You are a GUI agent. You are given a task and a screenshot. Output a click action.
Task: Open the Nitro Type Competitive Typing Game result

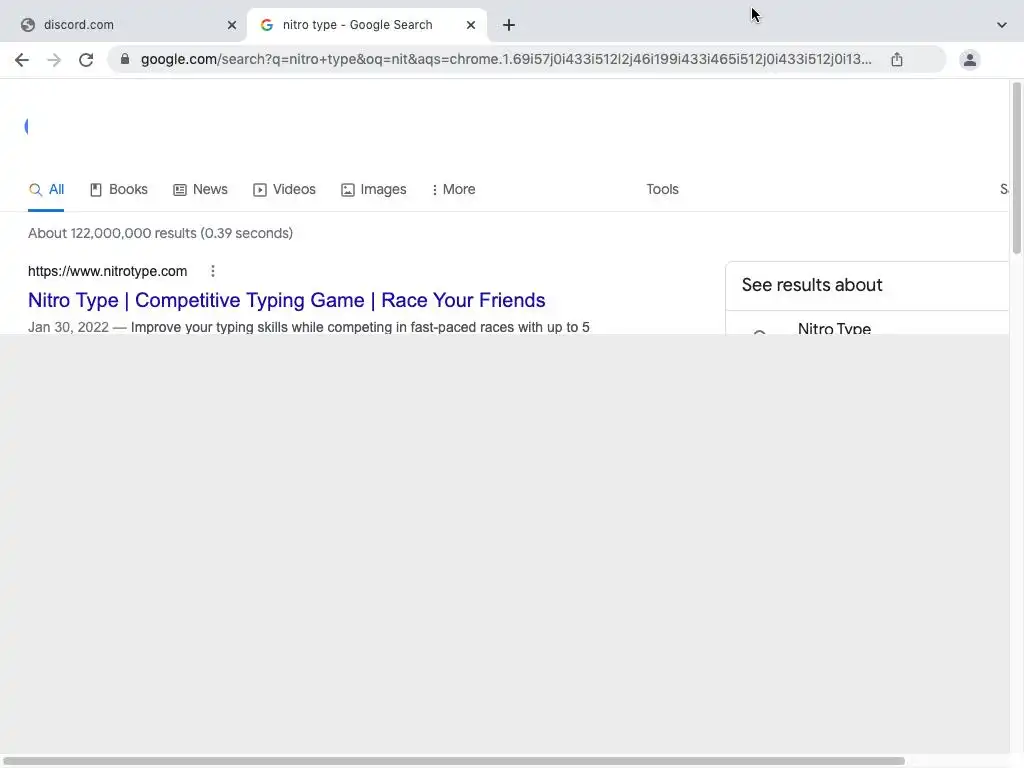click(x=287, y=300)
